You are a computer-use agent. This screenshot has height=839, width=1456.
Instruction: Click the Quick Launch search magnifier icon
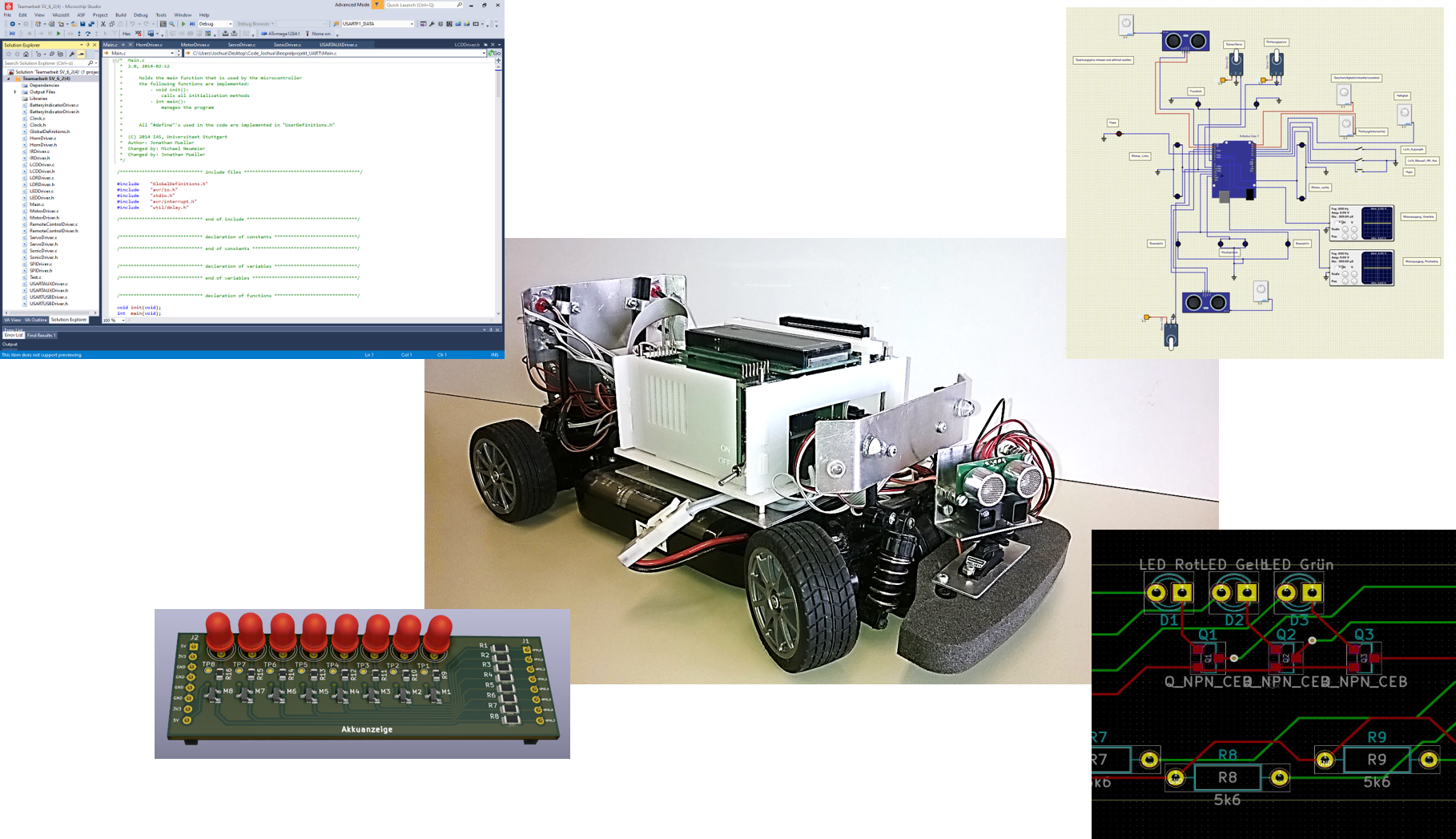pyautogui.click(x=460, y=5)
